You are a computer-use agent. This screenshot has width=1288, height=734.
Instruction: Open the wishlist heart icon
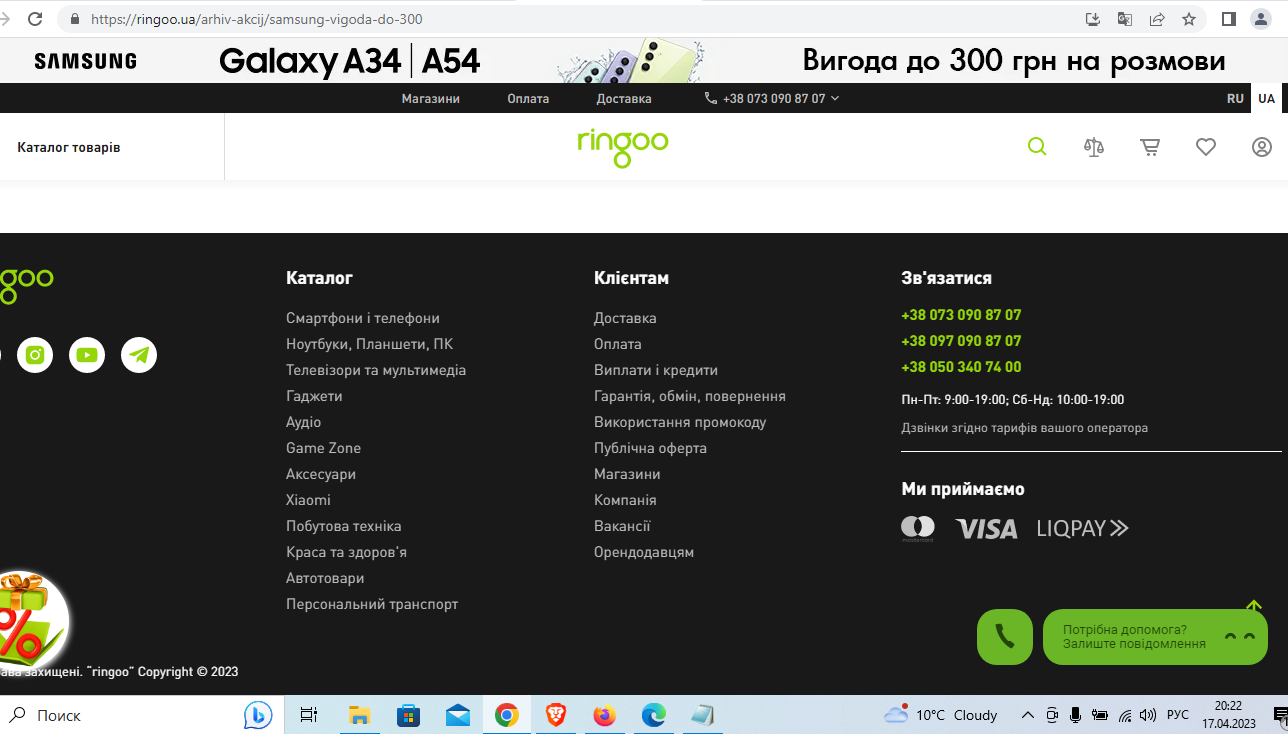(x=1206, y=147)
